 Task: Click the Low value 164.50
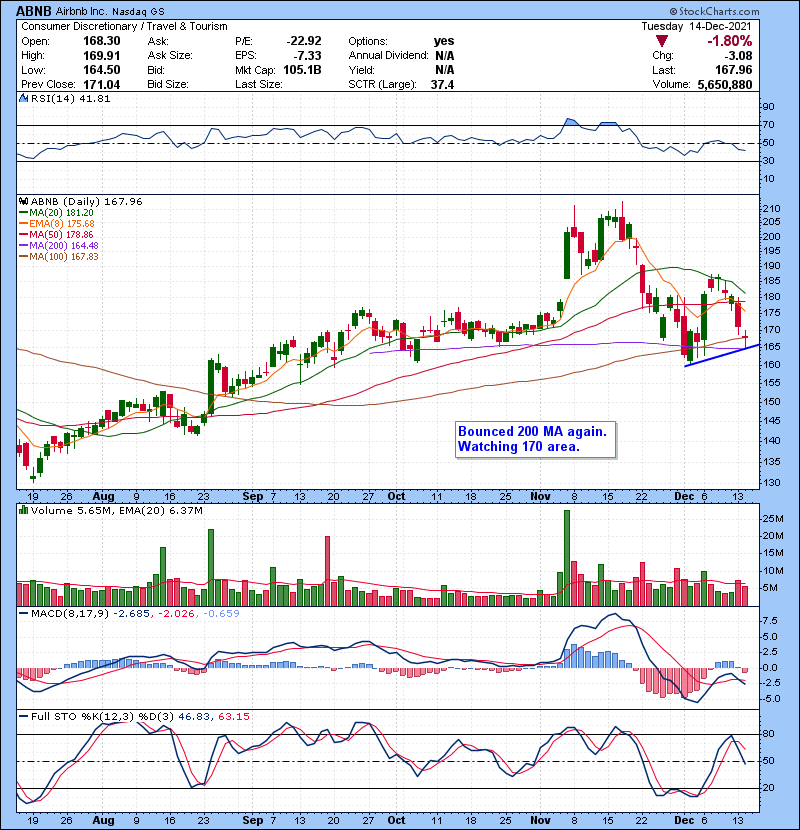point(102,70)
